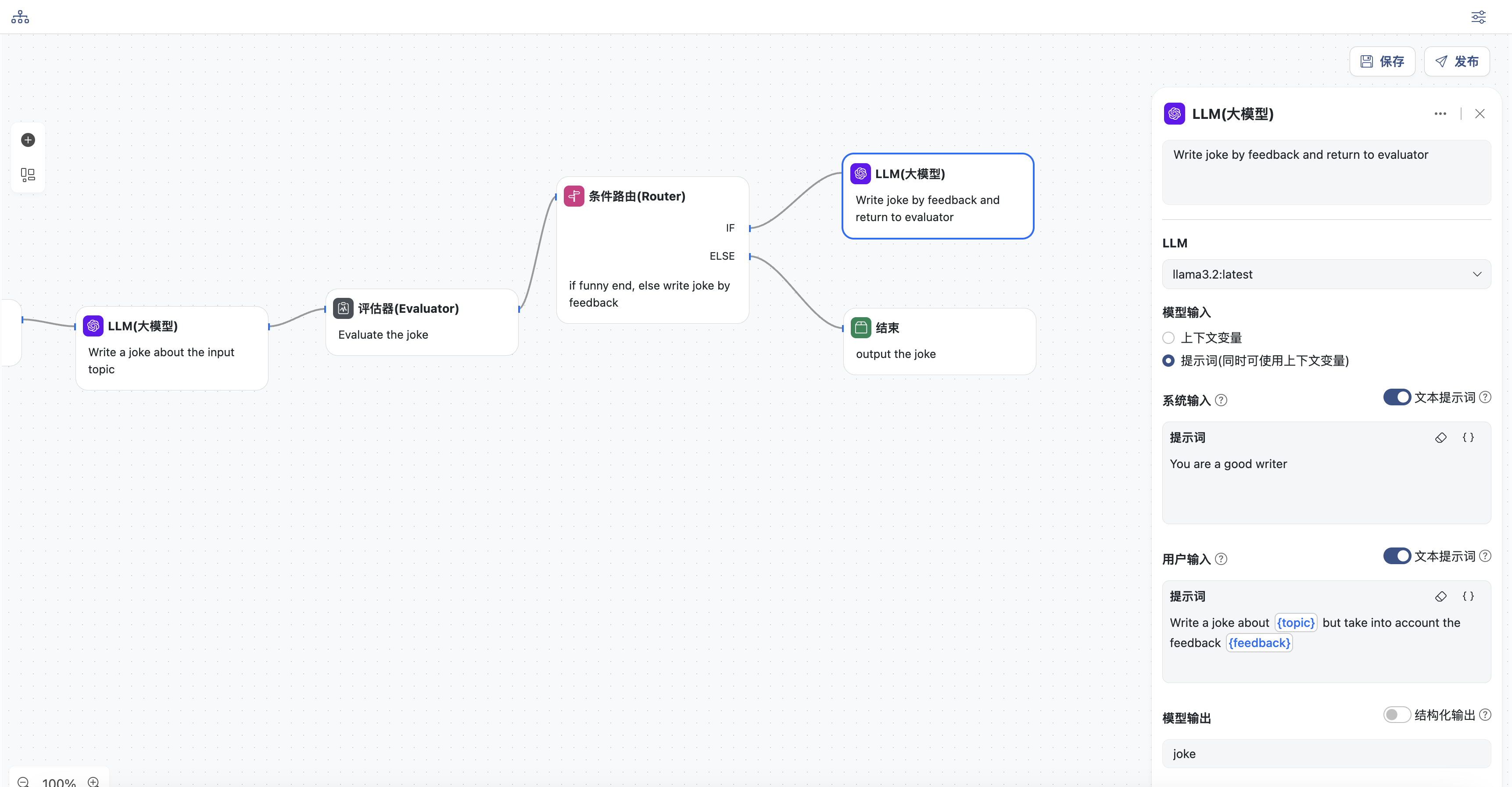Click help icon next to 系统输入
Screen dimensions: 1512x787
click(x=1221, y=400)
